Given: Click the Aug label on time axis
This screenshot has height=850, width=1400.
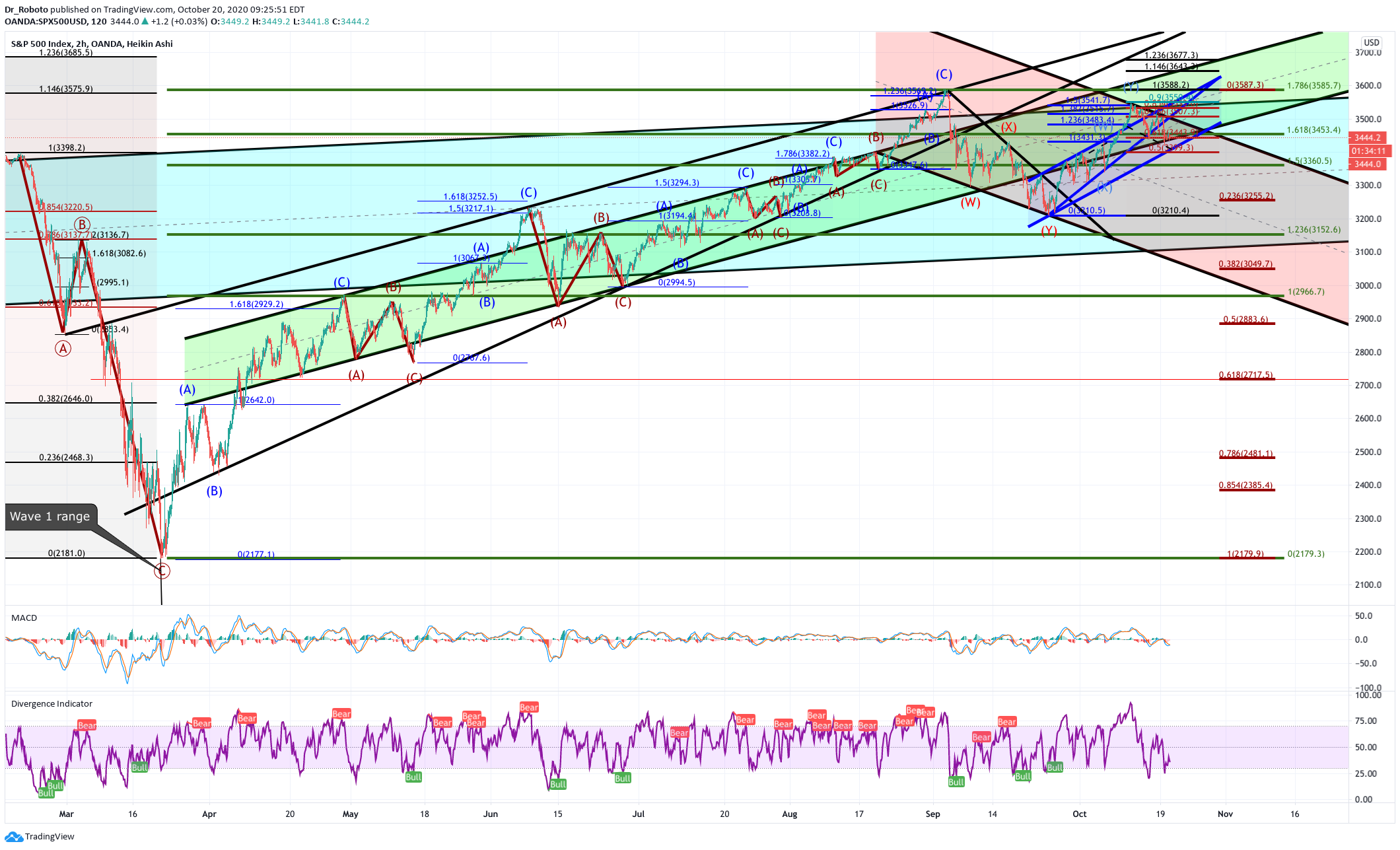Looking at the screenshot, I should pyautogui.click(x=790, y=814).
